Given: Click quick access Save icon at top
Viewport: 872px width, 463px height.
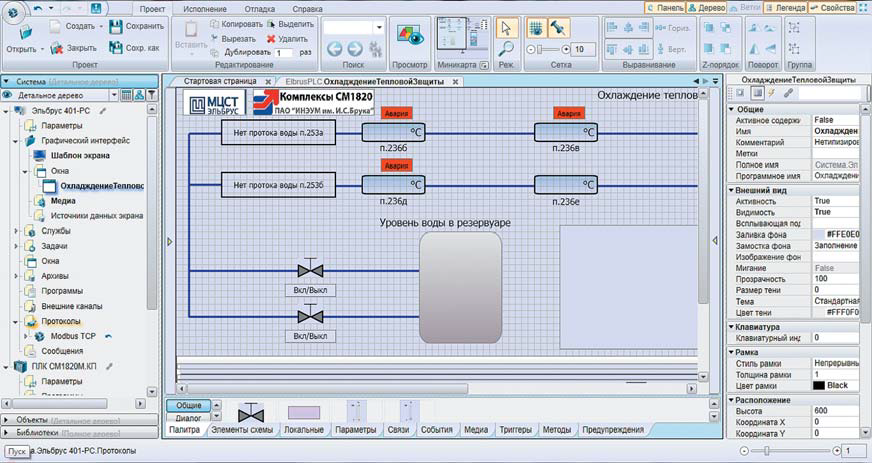Looking at the screenshot, I should 96,8.
